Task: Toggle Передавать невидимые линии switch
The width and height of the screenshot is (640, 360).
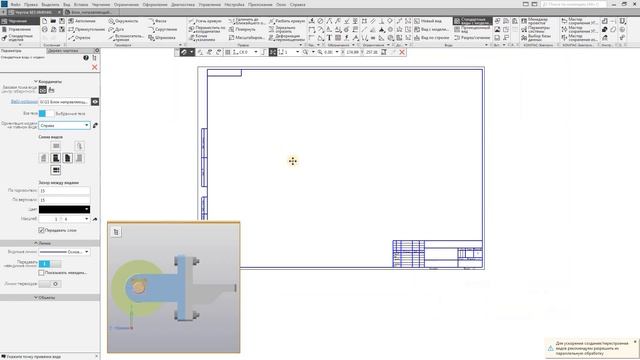Action: coord(50,264)
